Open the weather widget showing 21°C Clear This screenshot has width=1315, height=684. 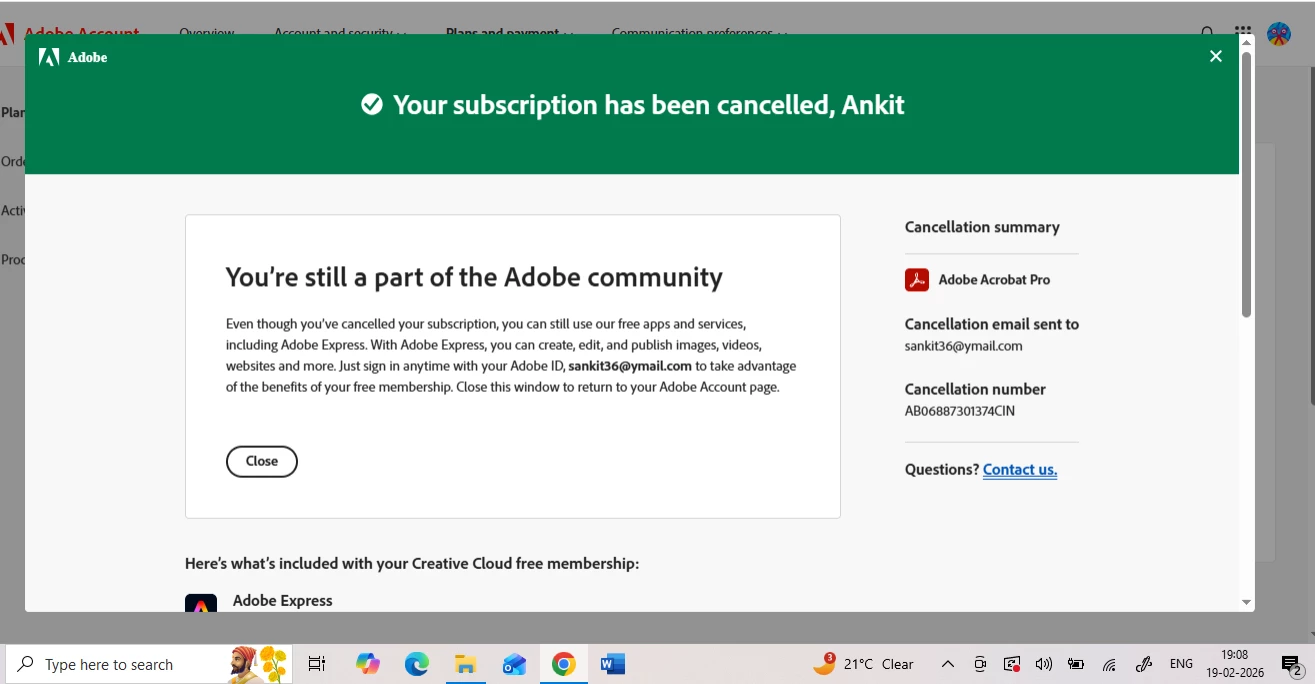864,664
